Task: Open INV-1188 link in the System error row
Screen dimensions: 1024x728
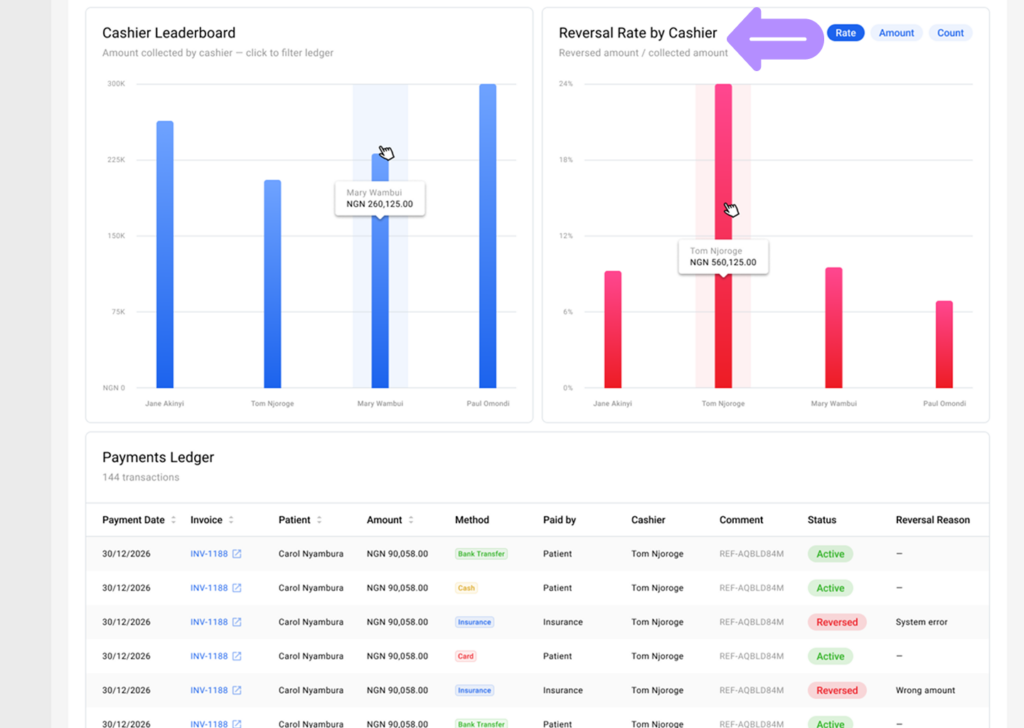Action: tap(209, 622)
